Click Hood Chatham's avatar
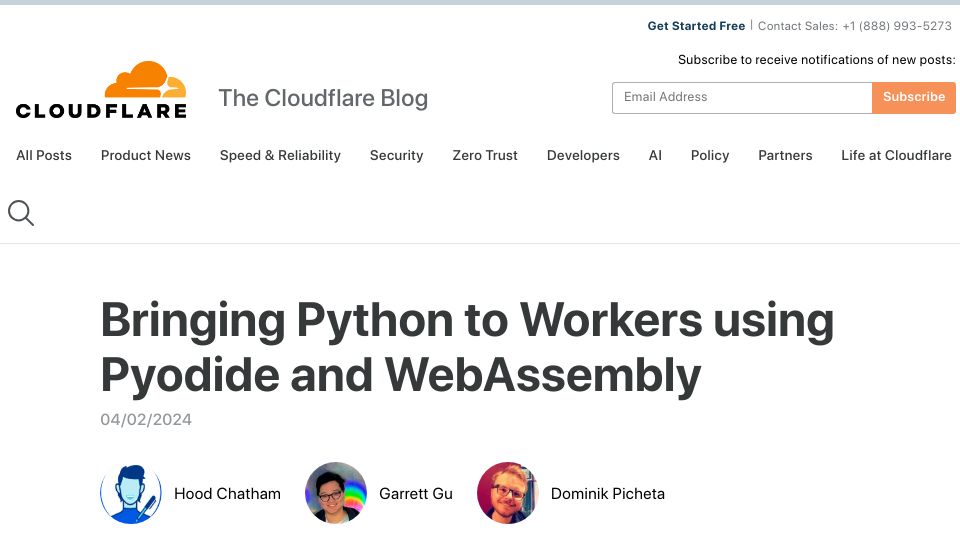Image resolution: width=960 pixels, height=540 pixels. tap(130, 493)
